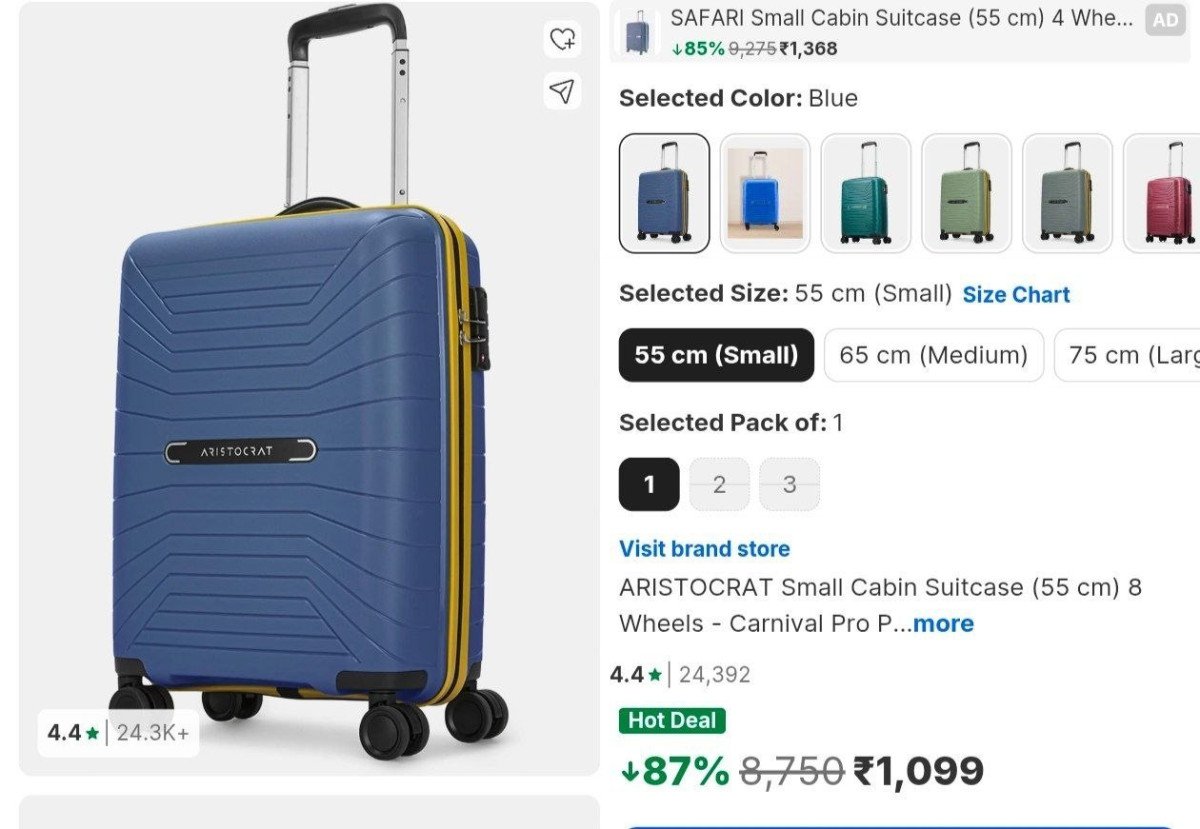Select Pack of 3
This screenshot has height=829, width=1200.
pos(789,484)
